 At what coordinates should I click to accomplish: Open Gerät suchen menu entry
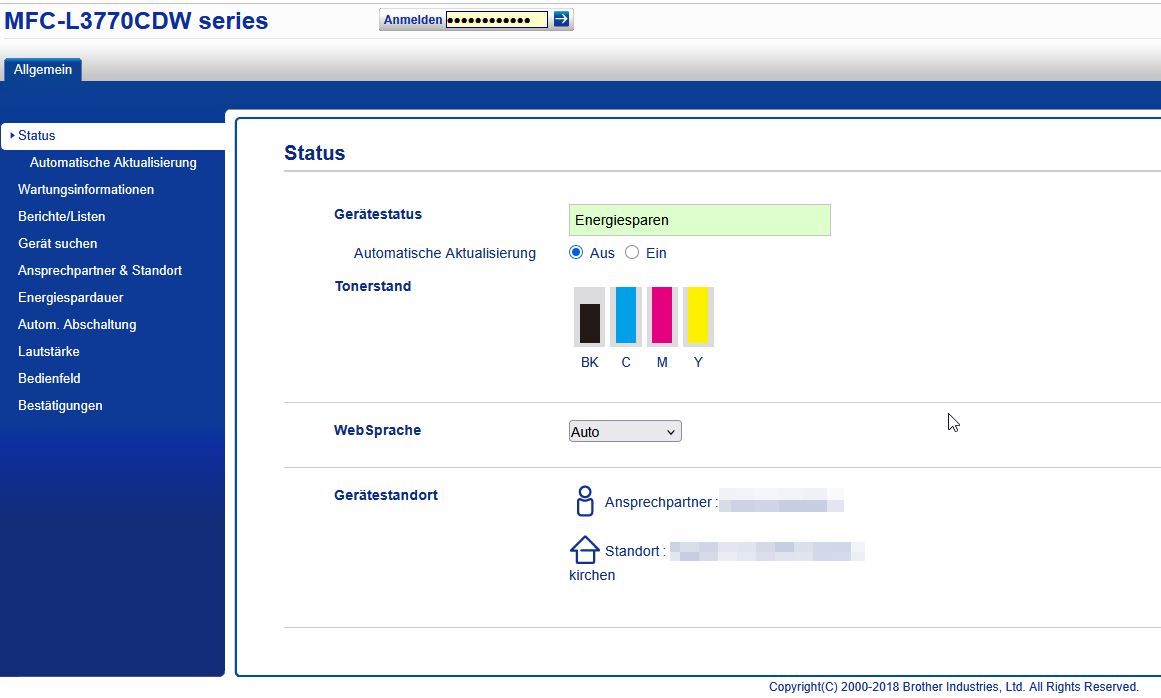[58, 244]
